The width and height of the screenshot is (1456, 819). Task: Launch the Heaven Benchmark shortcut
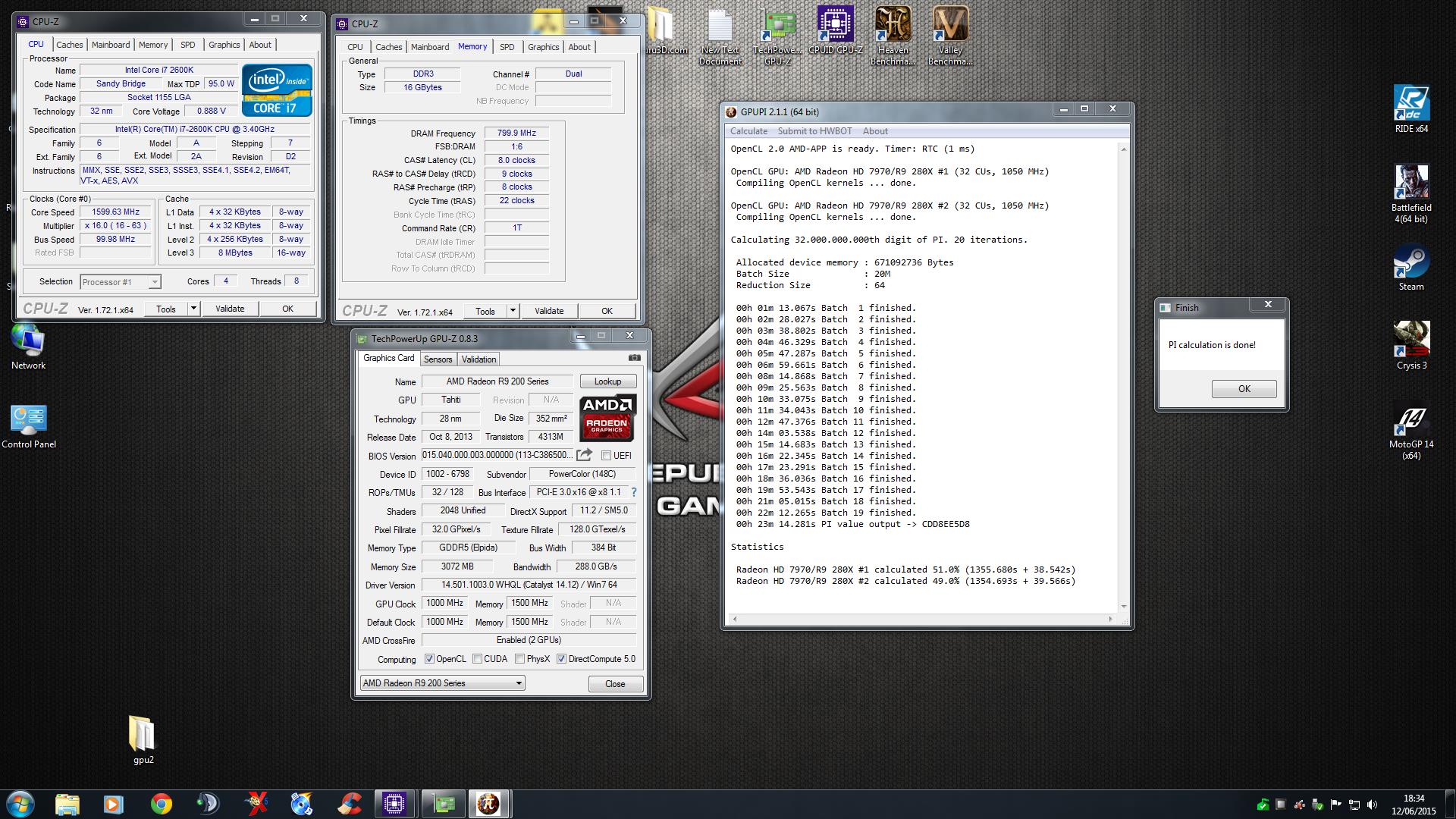[893, 35]
